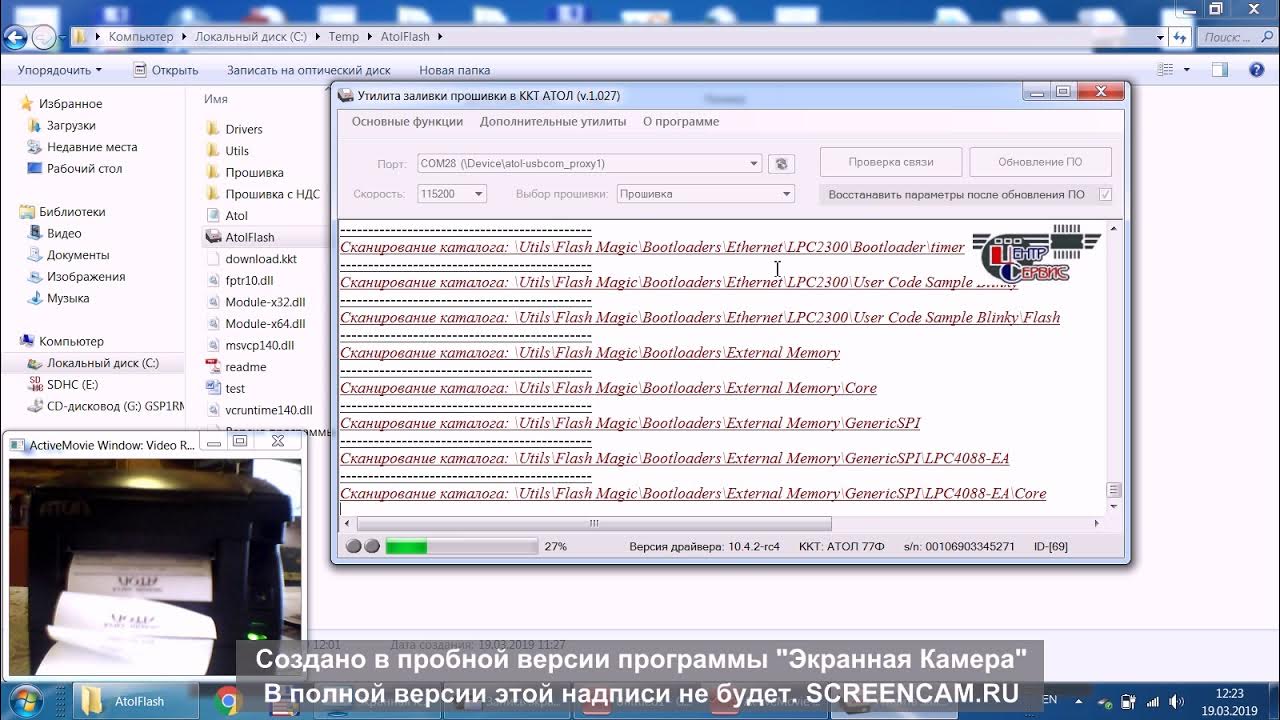Open the О программе menu
The width and height of the screenshot is (1280, 720).
pos(681,121)
